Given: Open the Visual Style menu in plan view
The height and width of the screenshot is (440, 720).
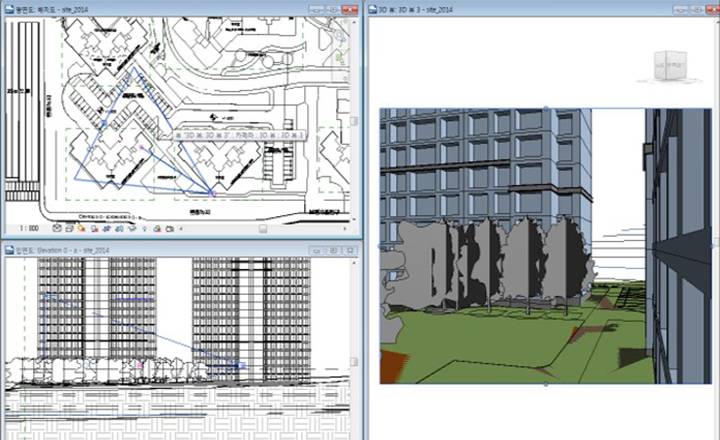Looking at the screenshot, I should 71,228.
